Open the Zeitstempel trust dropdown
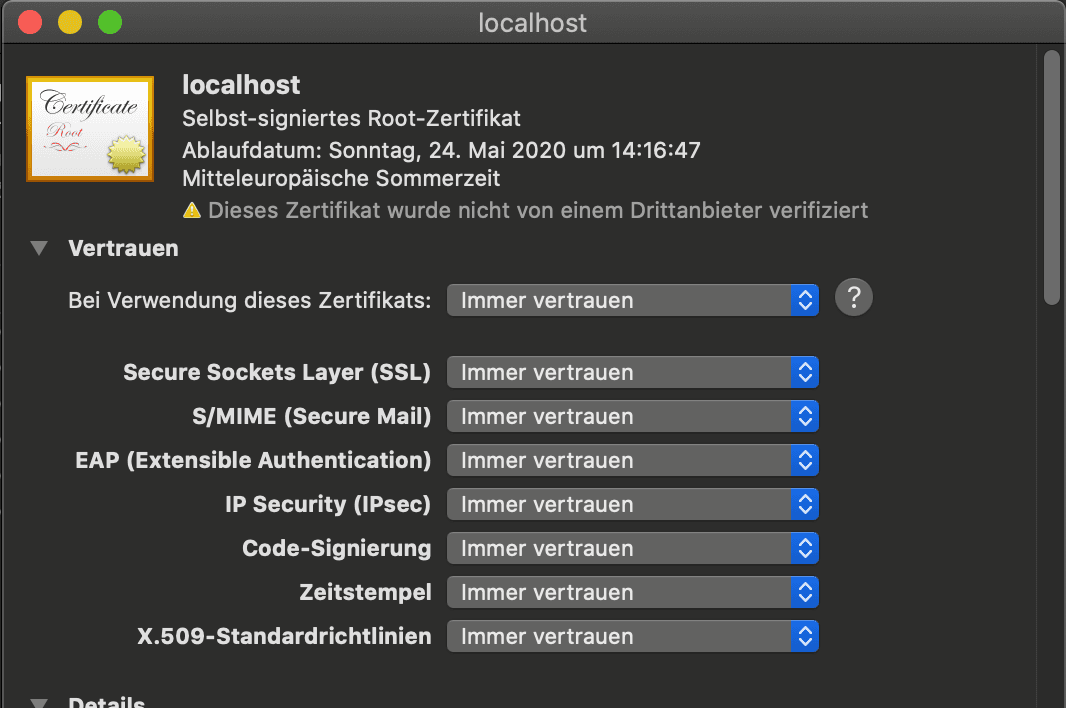1066x708 pixels. (632, 592)
